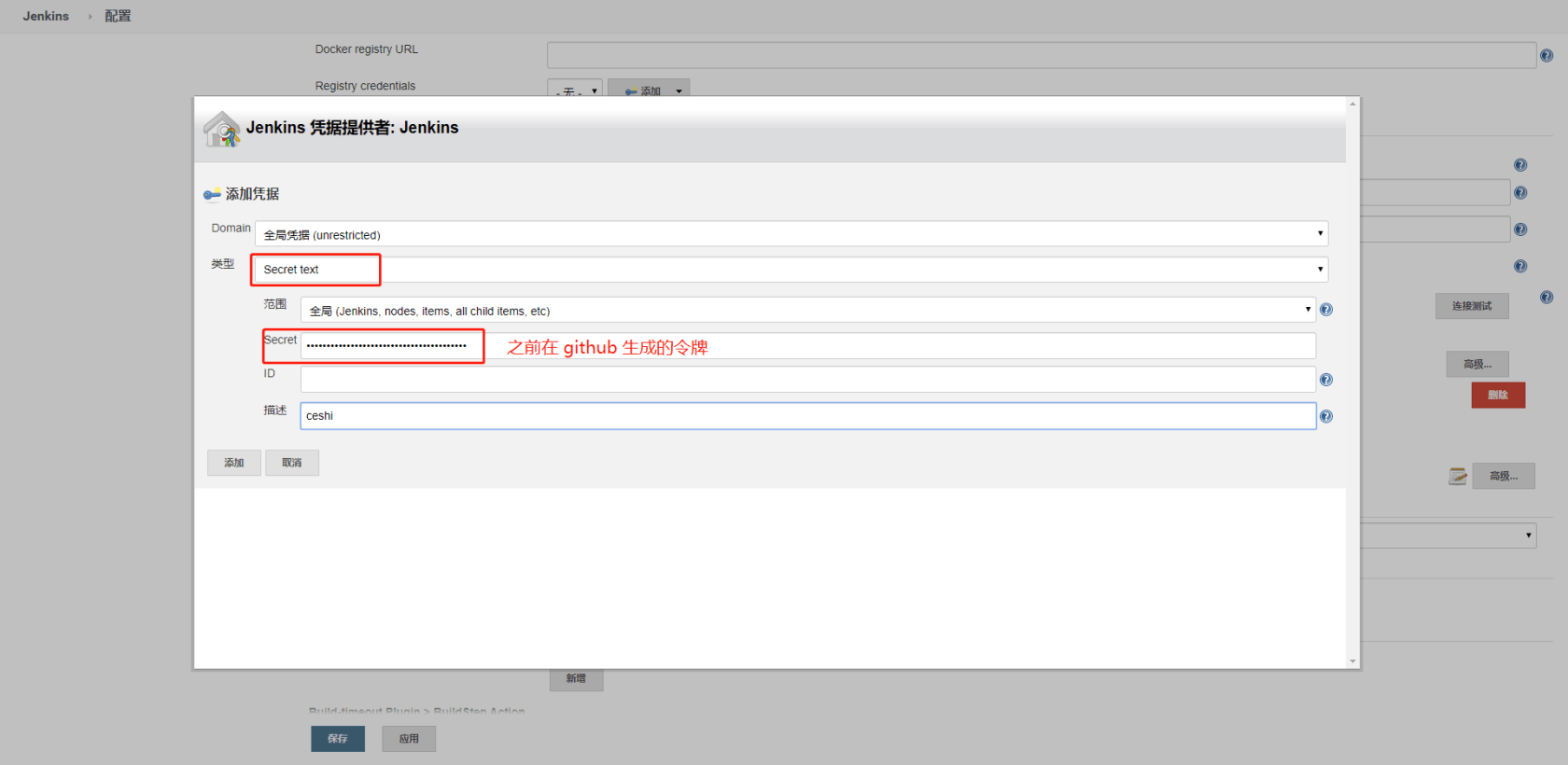This screenshot has height=765, width=1568.
Task: Click the notepad icon beside lower 高级 button
Action: pyautogui.click(x=1458, y=477)
